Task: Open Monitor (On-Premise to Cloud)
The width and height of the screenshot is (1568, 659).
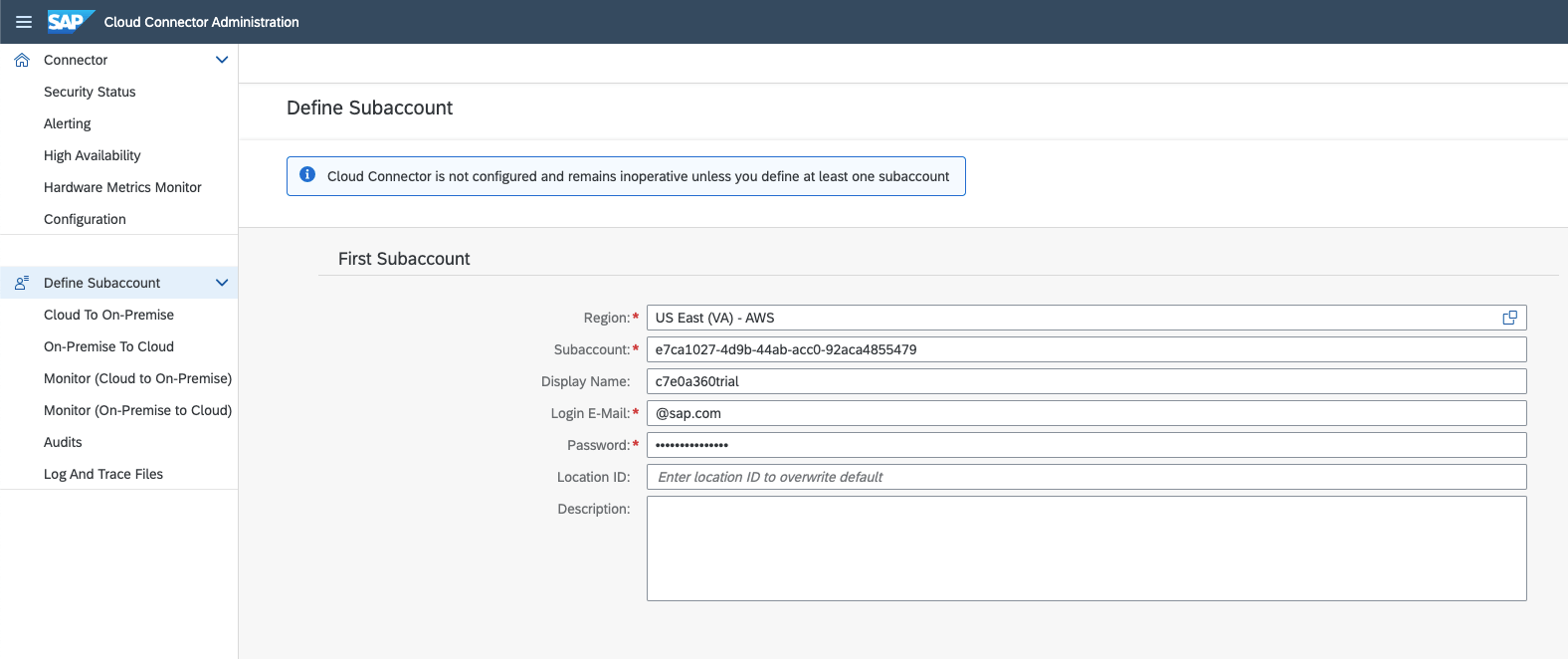Action: (118, 410)
